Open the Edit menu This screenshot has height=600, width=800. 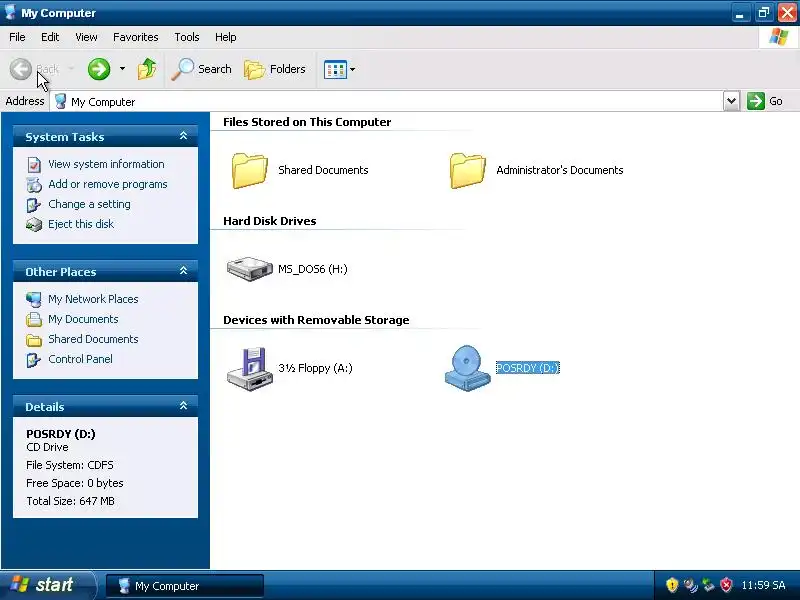pyautogui.click(x=50, y=37)
